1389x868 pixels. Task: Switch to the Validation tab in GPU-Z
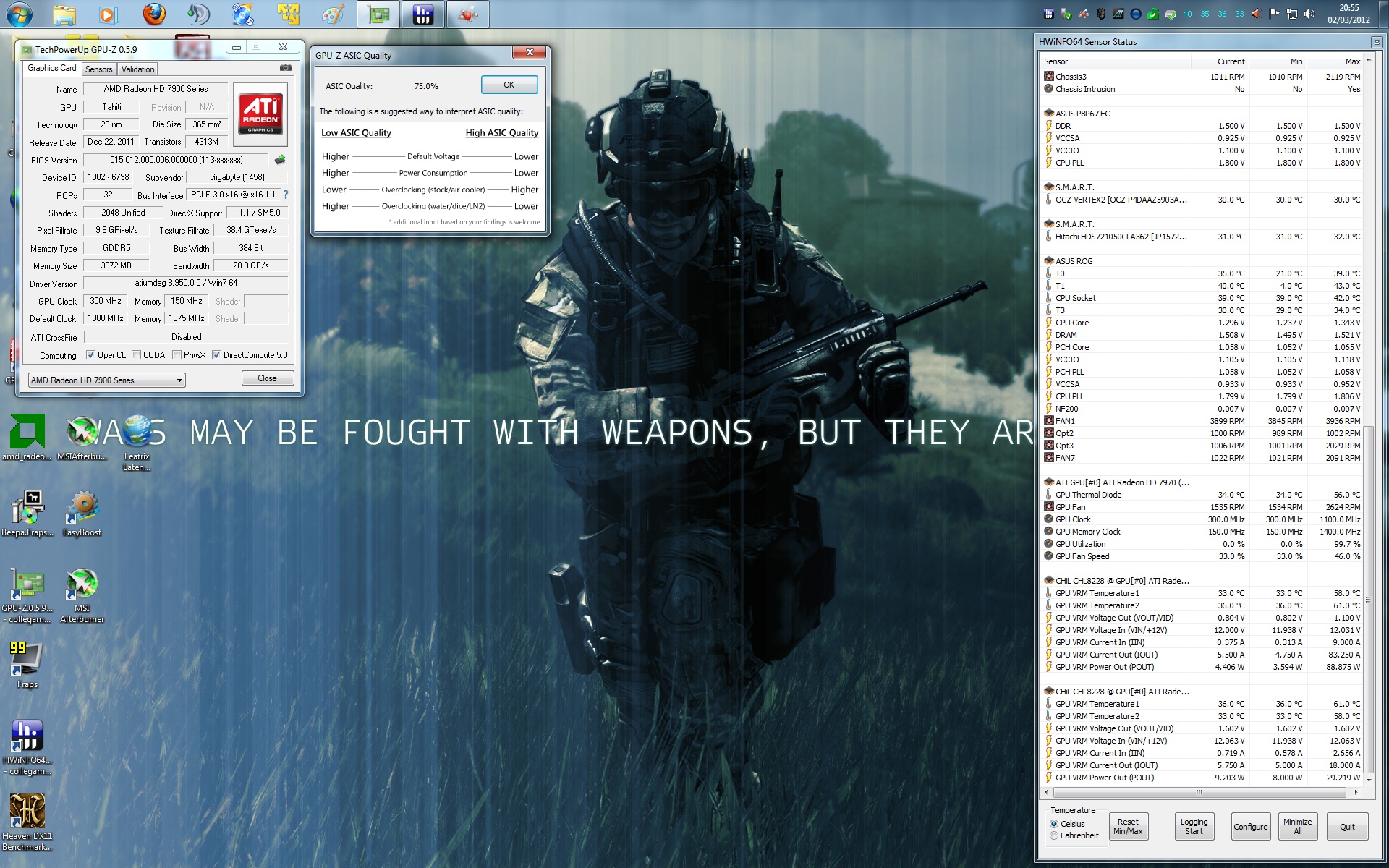137,69
